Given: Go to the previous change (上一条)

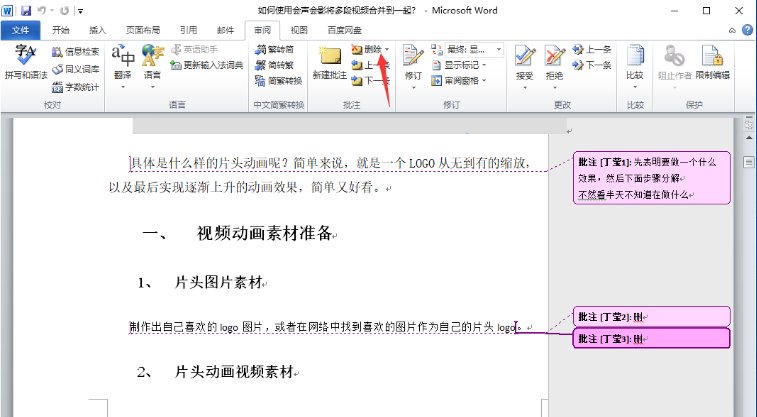Looking at the screenshot, I should (592, 49).
